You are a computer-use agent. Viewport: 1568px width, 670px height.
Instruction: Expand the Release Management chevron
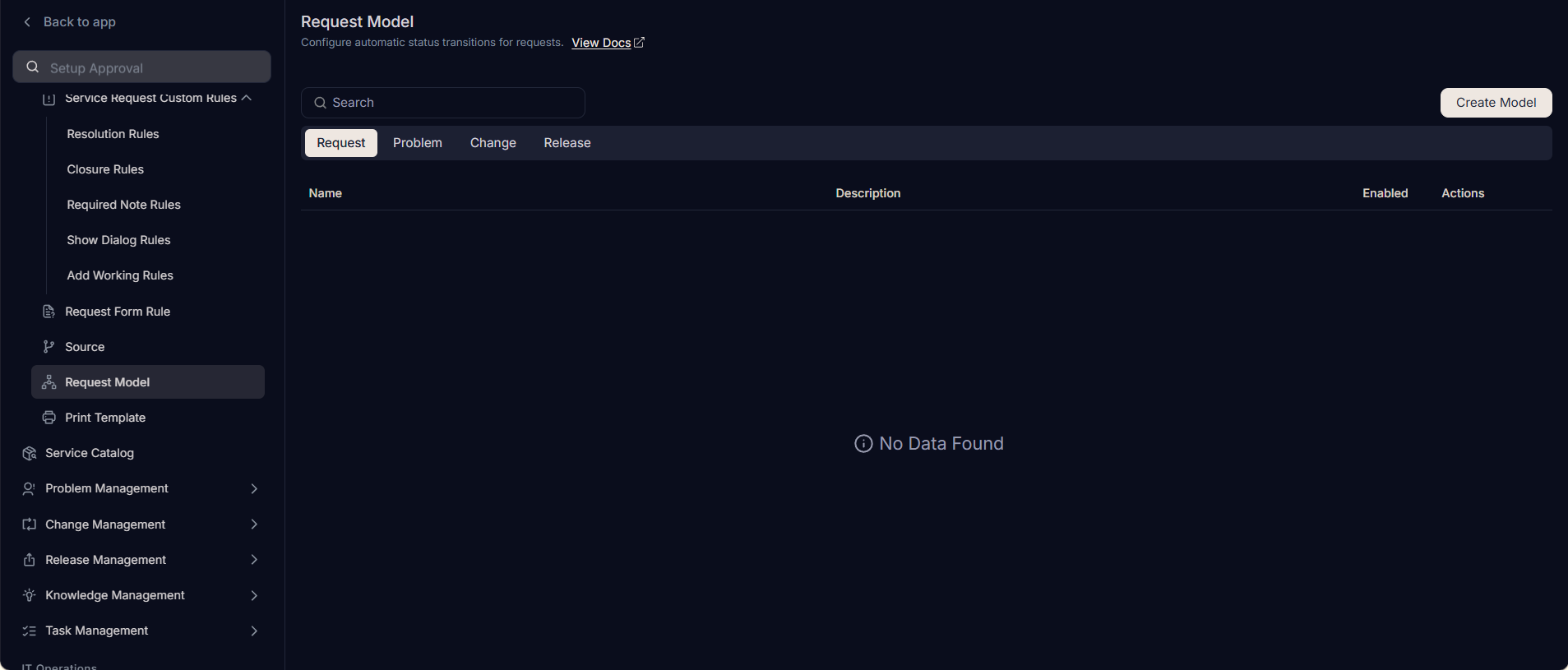[254, 560]
